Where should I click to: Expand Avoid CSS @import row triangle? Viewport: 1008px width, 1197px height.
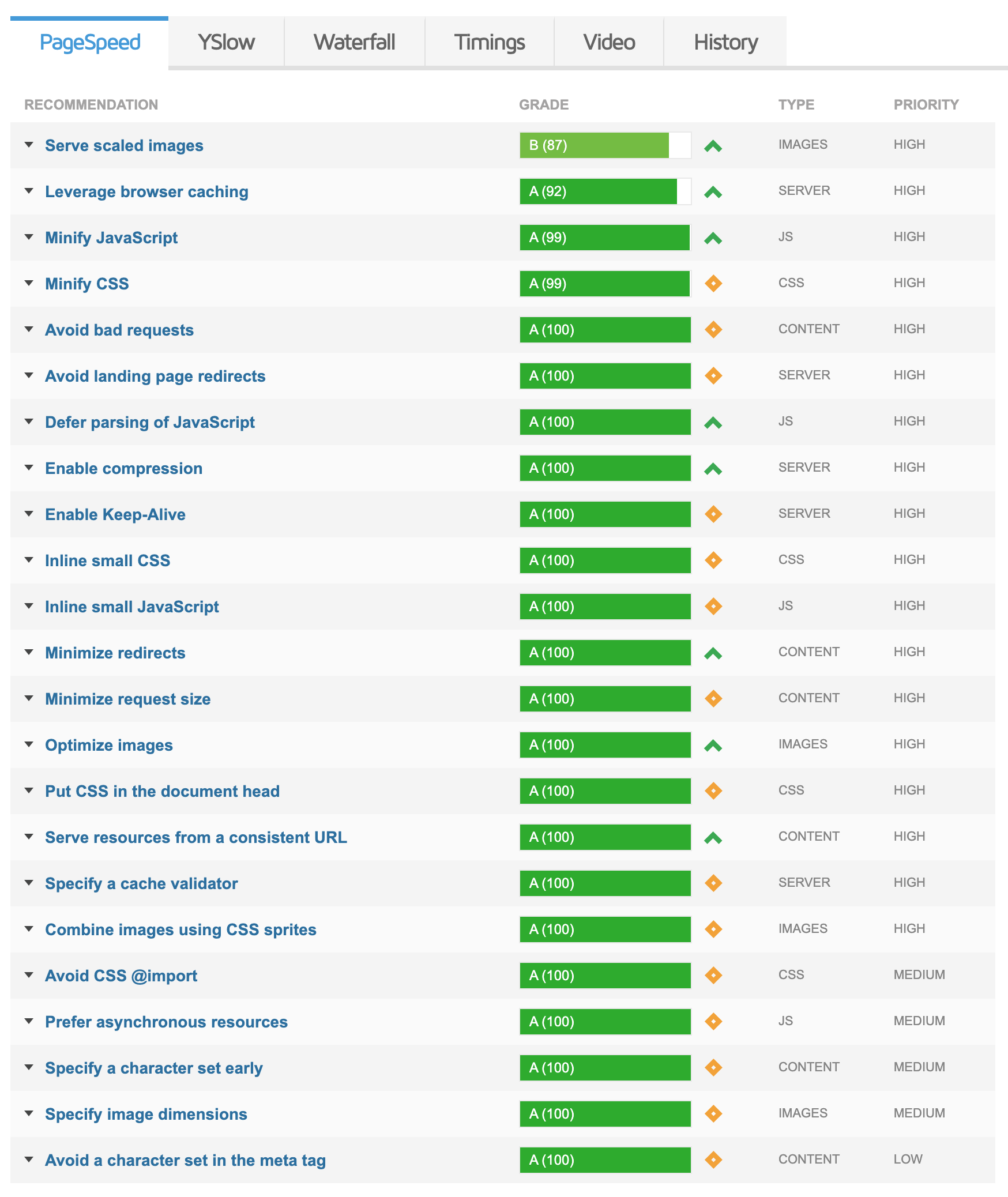pyautogui.click(x=29, y=975)
